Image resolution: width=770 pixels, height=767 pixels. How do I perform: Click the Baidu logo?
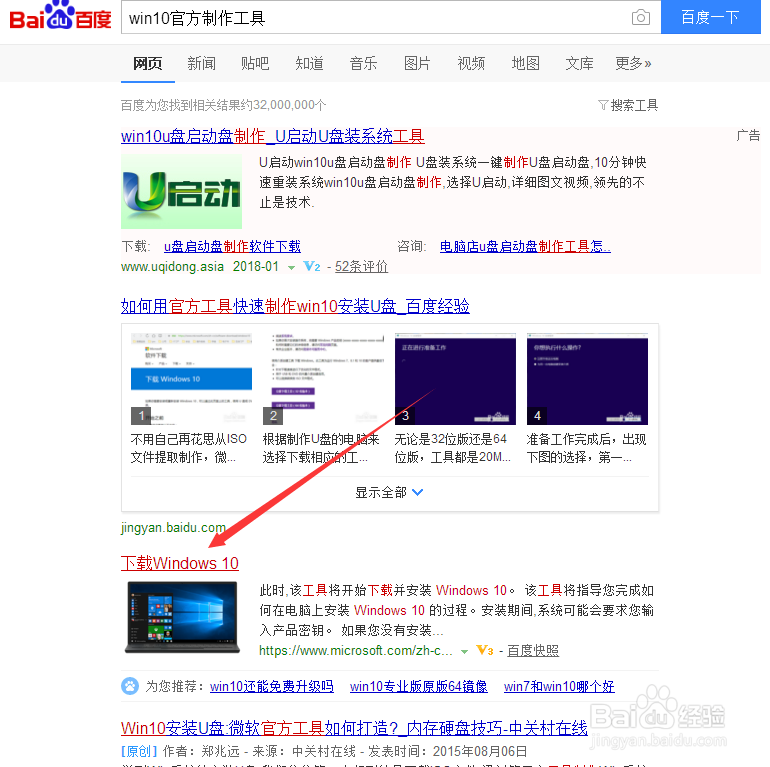61,17
